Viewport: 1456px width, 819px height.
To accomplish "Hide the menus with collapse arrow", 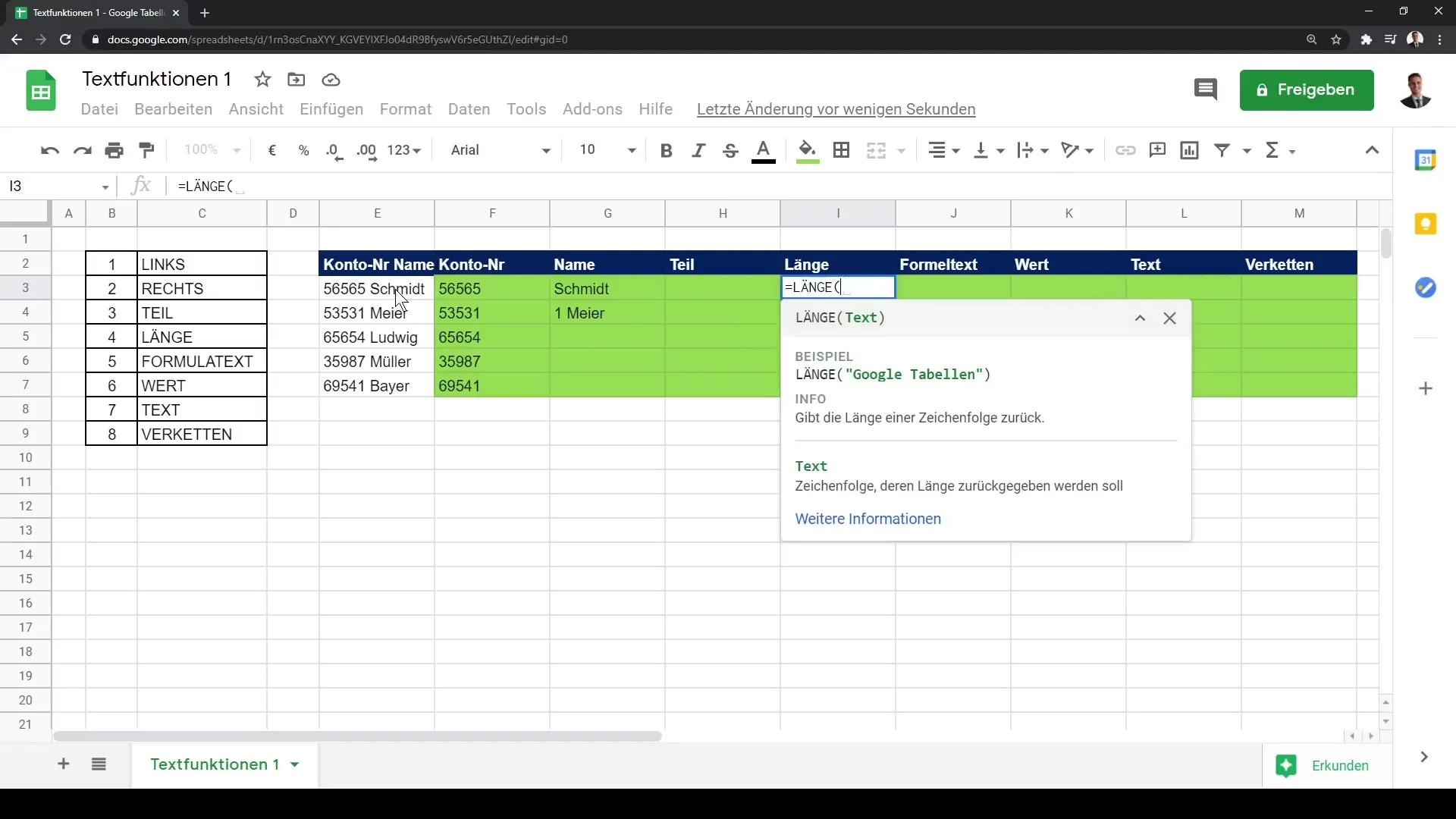I will (x=1372, y=150).
